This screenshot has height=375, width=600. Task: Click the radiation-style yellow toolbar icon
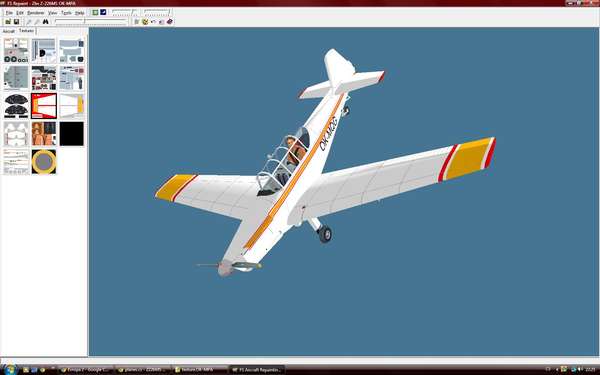pyautogui.click(x=145, y=22)
